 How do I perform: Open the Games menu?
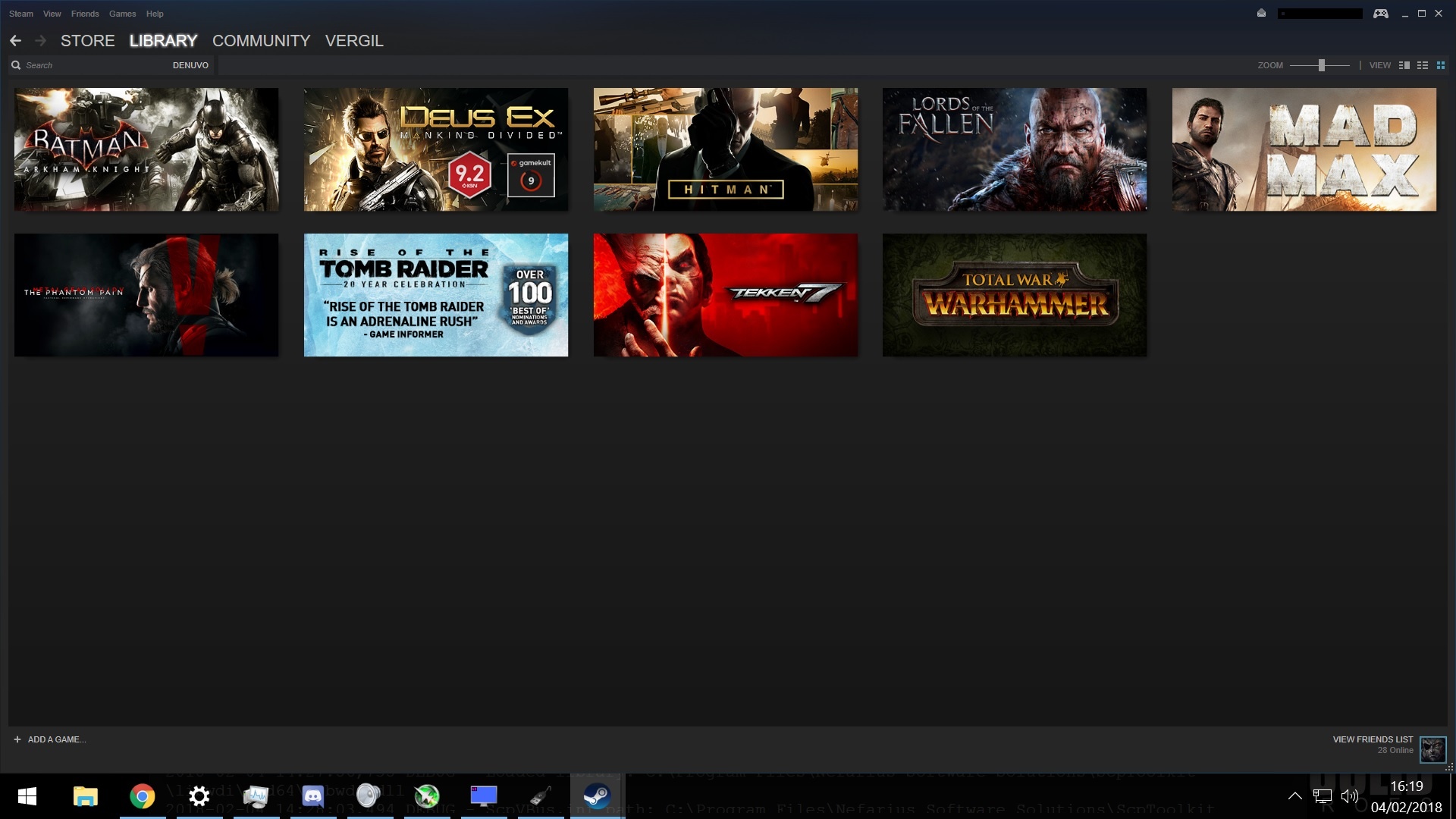[122, 14]
